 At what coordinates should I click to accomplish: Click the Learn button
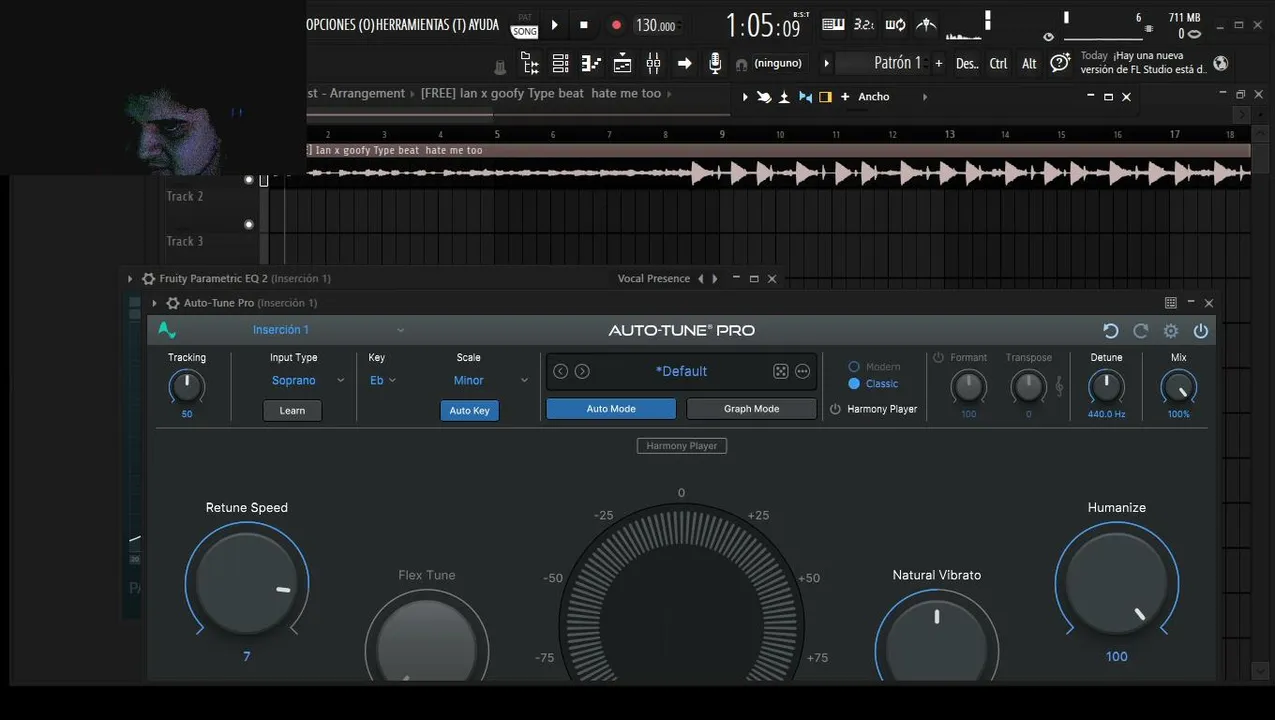292,411
